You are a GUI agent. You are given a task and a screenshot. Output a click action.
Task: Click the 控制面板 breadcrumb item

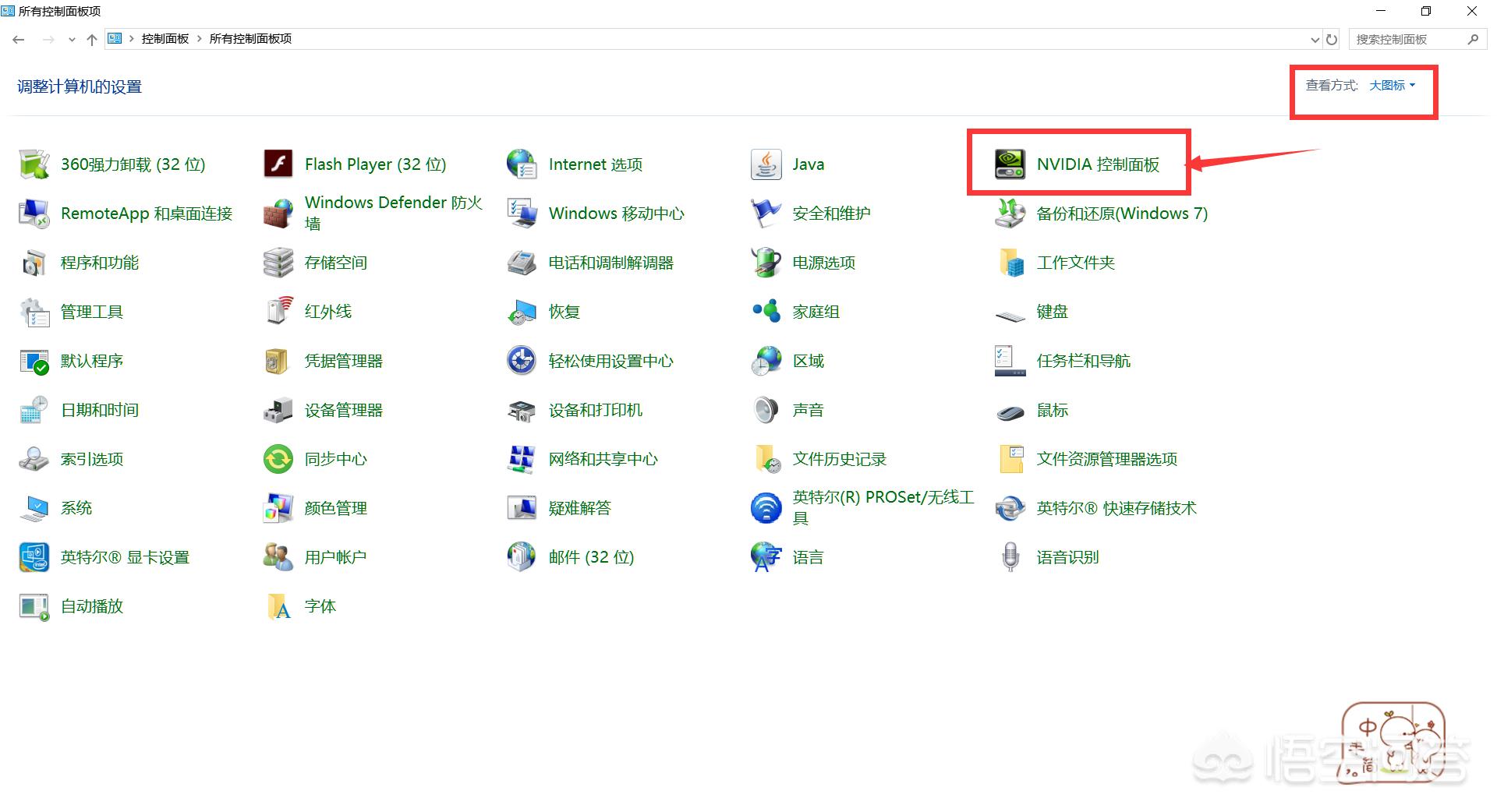click(165, 39)
